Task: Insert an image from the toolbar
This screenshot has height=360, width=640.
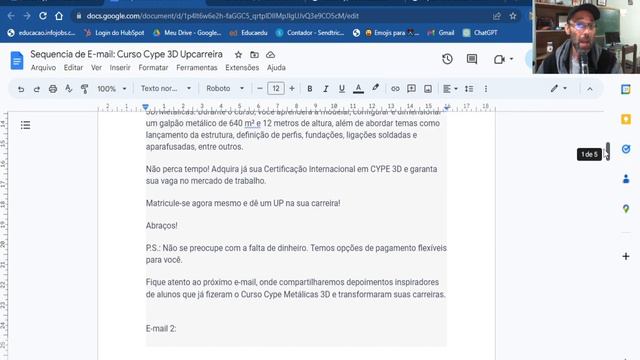Action: [428, 89]
